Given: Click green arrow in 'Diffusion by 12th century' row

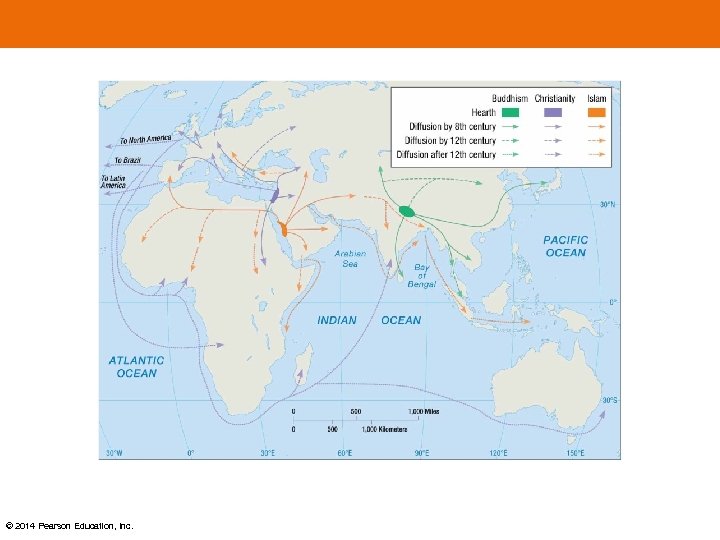Looking at the screenshot, I should click(510, 141).
